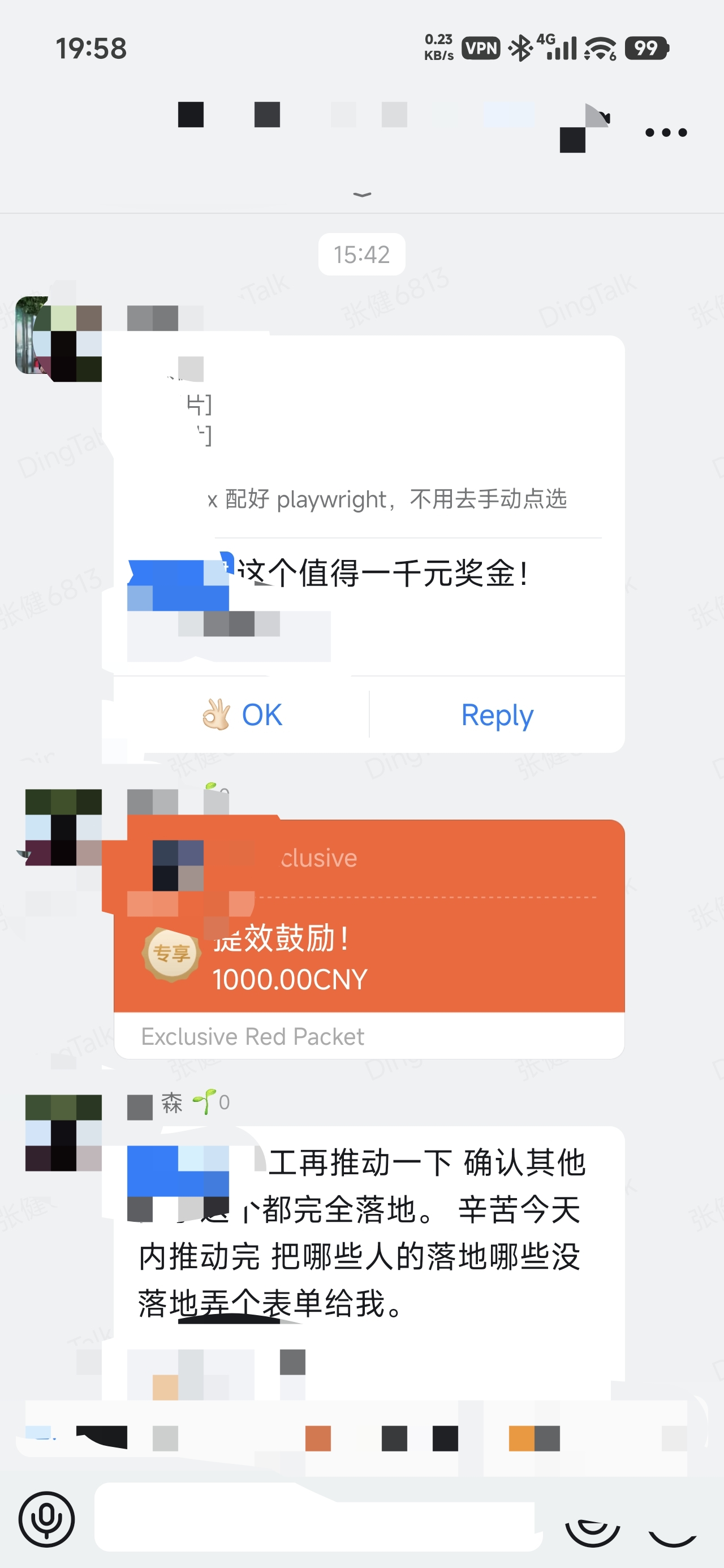The height and width of the screenshot is (1568, 724).
Task: Tap the microphone voice input icon
Action: (x=46, y=1519)
